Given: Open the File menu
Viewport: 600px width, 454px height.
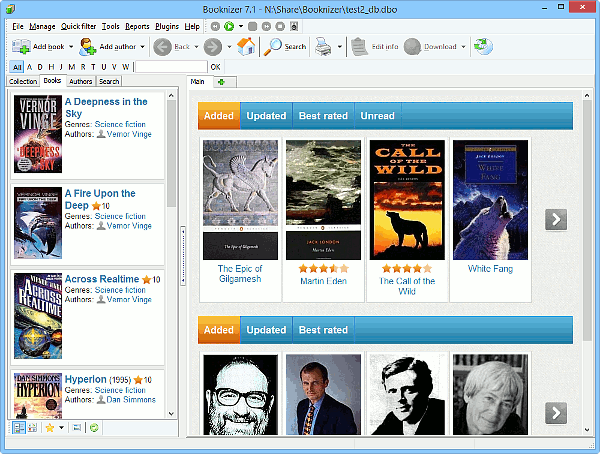Looking at the screenshot, I should (x=18, y=26).
